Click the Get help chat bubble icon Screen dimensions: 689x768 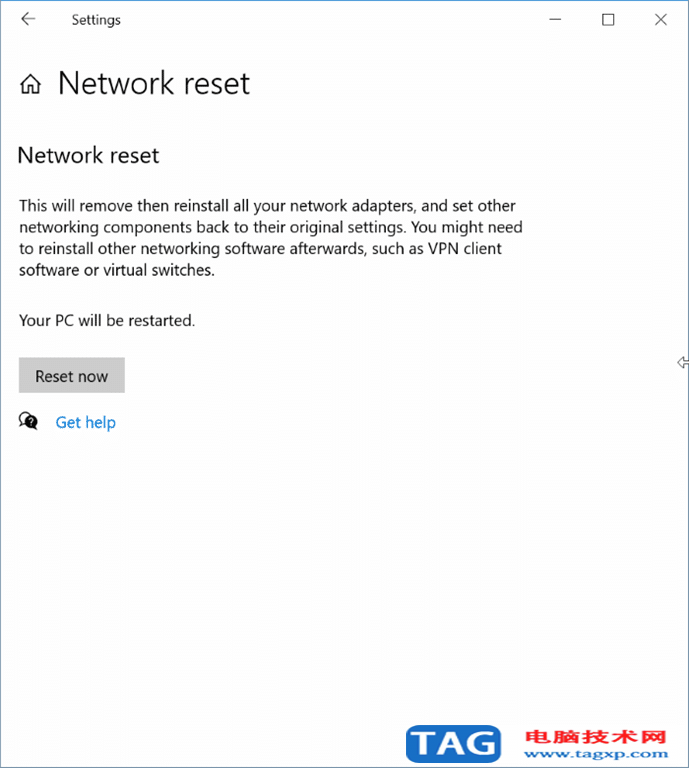(28, 421)
